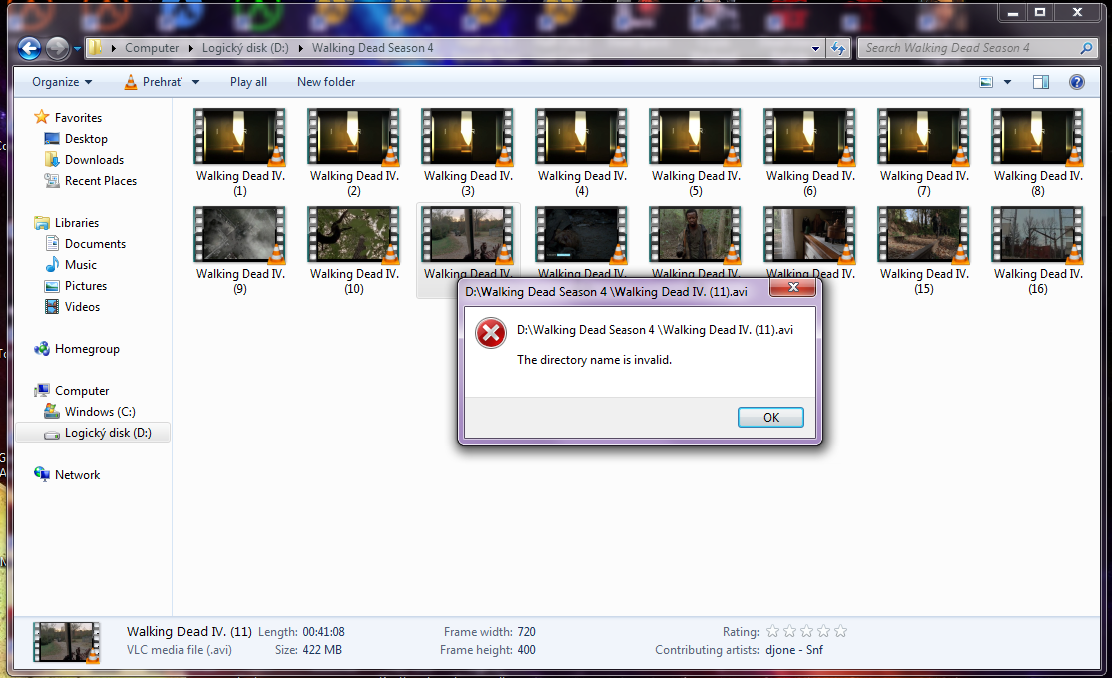Open the Documents library
Viewport: 1112px width, 678px height.
pos(86,244)
